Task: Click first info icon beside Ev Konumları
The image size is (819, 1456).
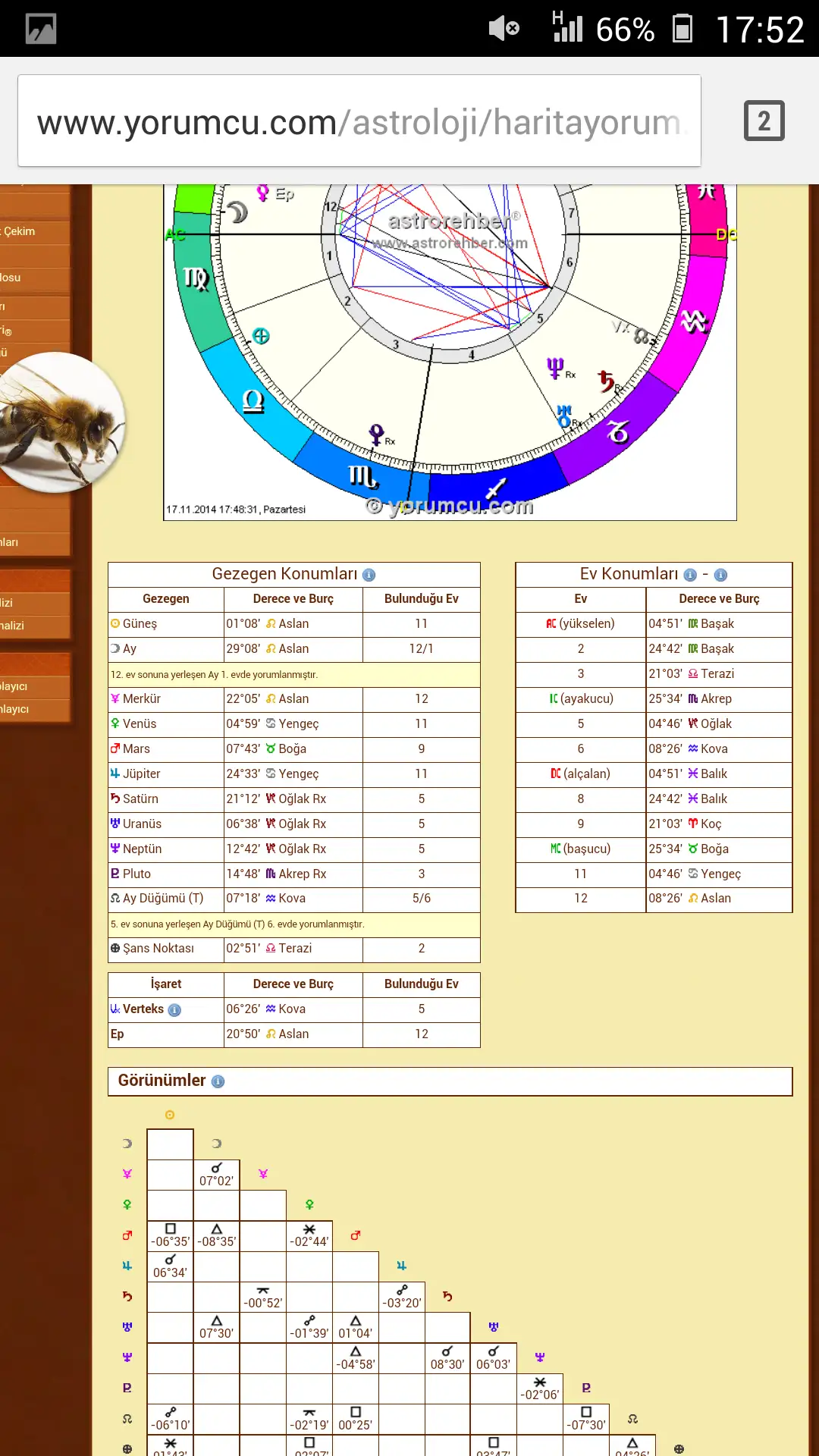Action: (690, 575)
